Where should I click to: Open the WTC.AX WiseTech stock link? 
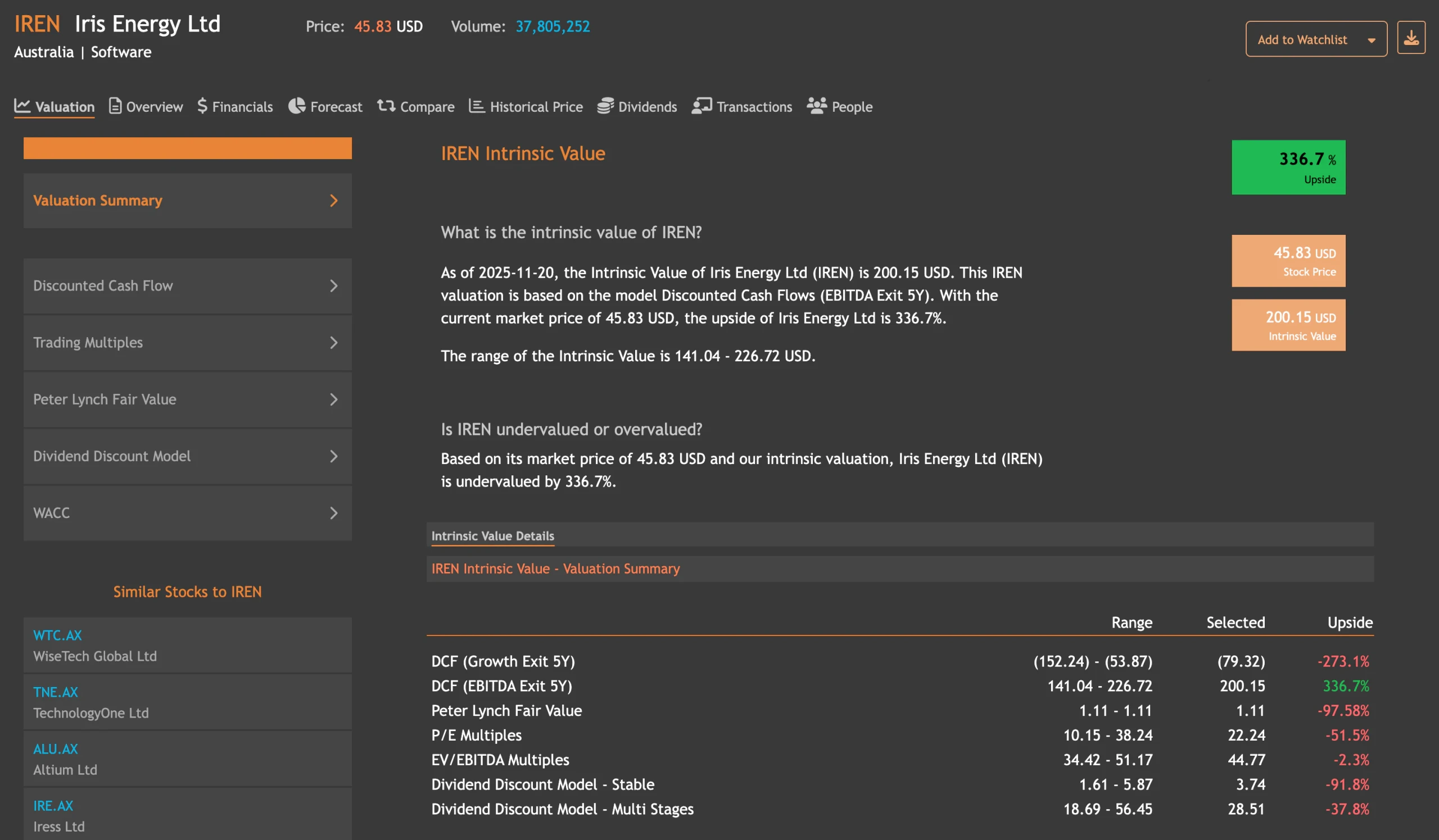[x=57, y=635]
